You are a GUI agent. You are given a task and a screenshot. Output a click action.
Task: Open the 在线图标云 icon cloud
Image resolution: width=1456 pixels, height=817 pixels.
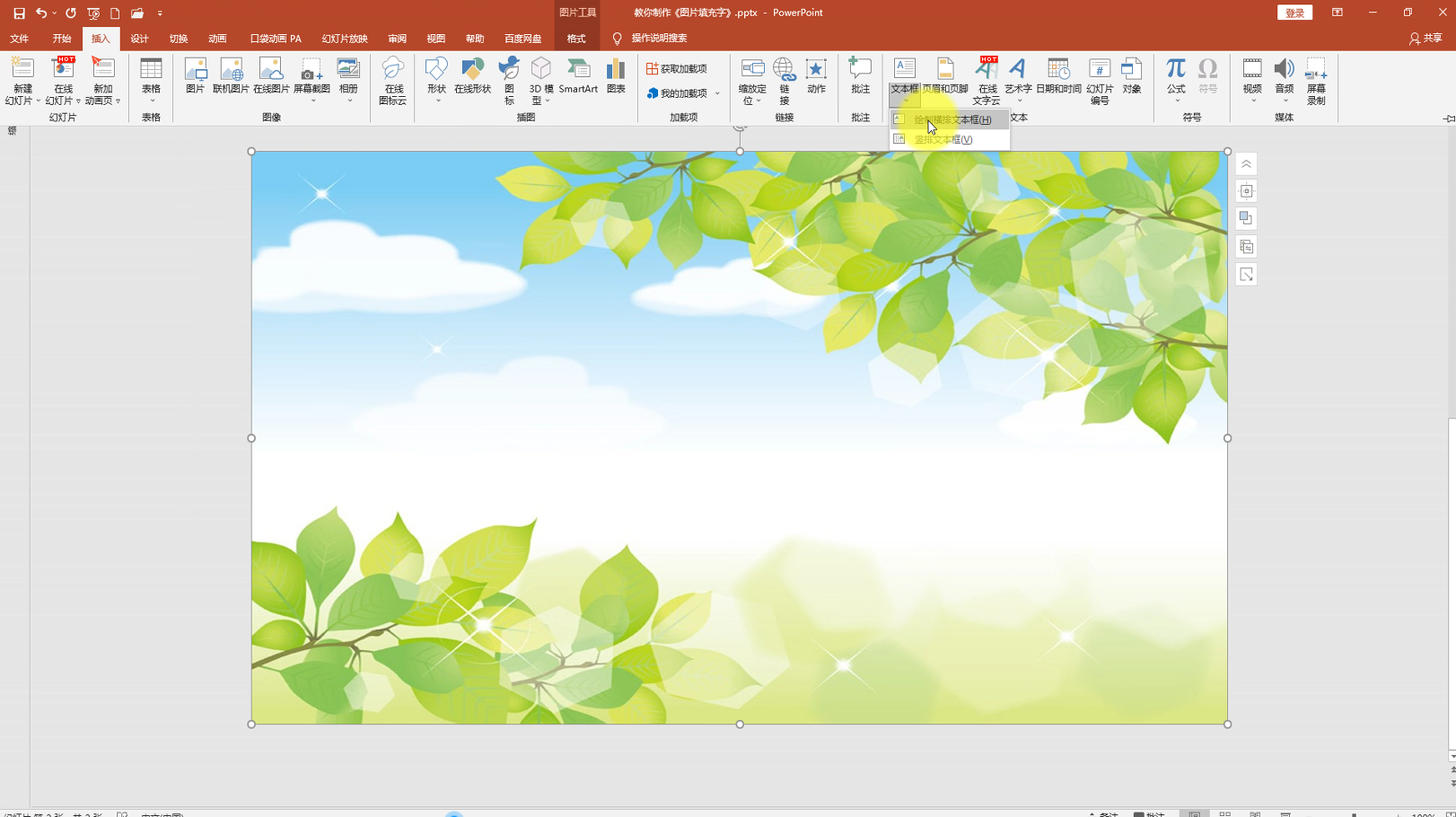[392, 81]
